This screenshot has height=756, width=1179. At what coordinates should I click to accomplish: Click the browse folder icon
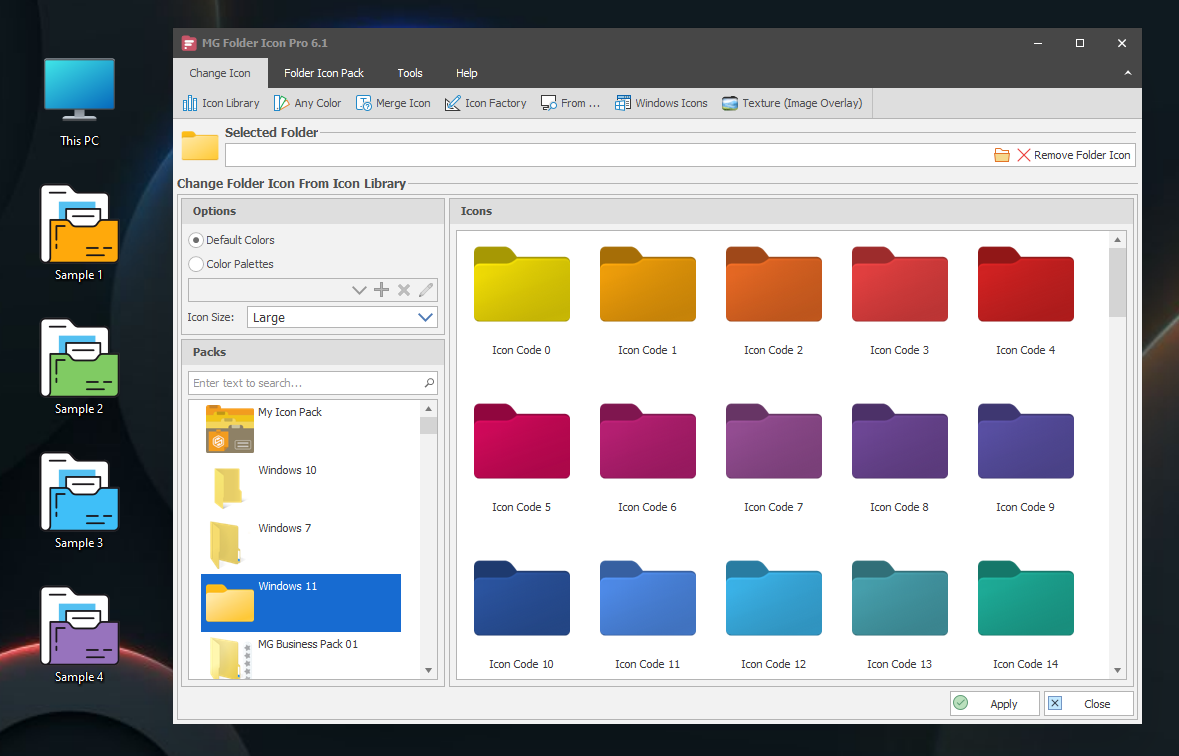[1002, 155]
